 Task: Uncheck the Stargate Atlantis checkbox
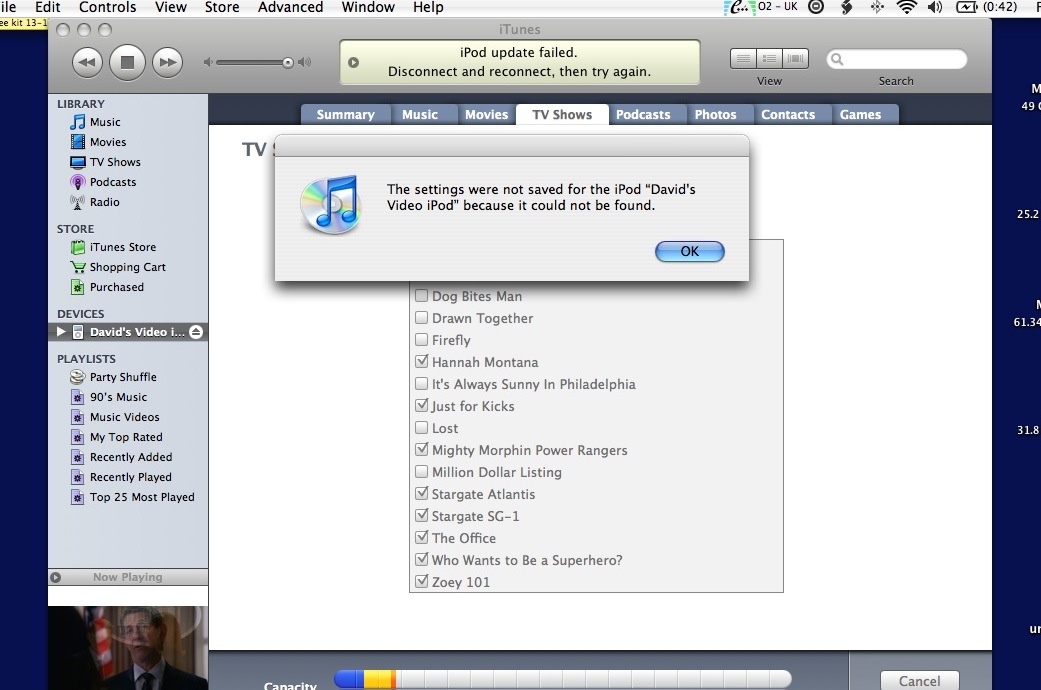pos(421,493)
